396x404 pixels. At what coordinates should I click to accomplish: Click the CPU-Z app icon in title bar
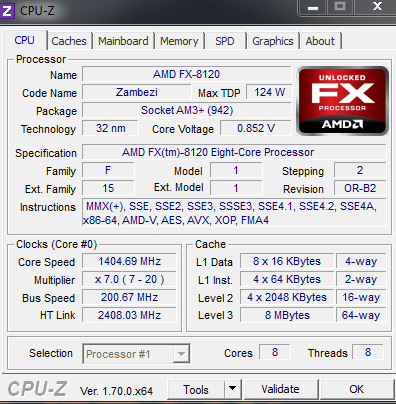coord(7,11)
